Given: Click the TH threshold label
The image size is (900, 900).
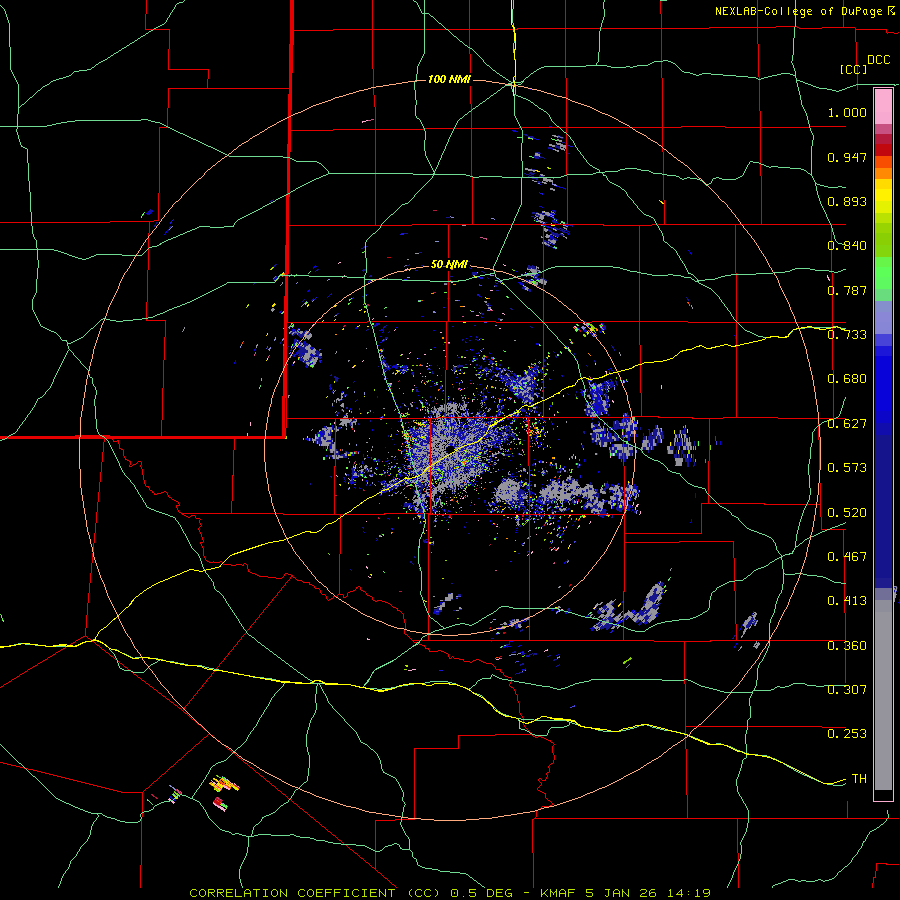Looking at the screenshot, I should [x=859, y=779].
